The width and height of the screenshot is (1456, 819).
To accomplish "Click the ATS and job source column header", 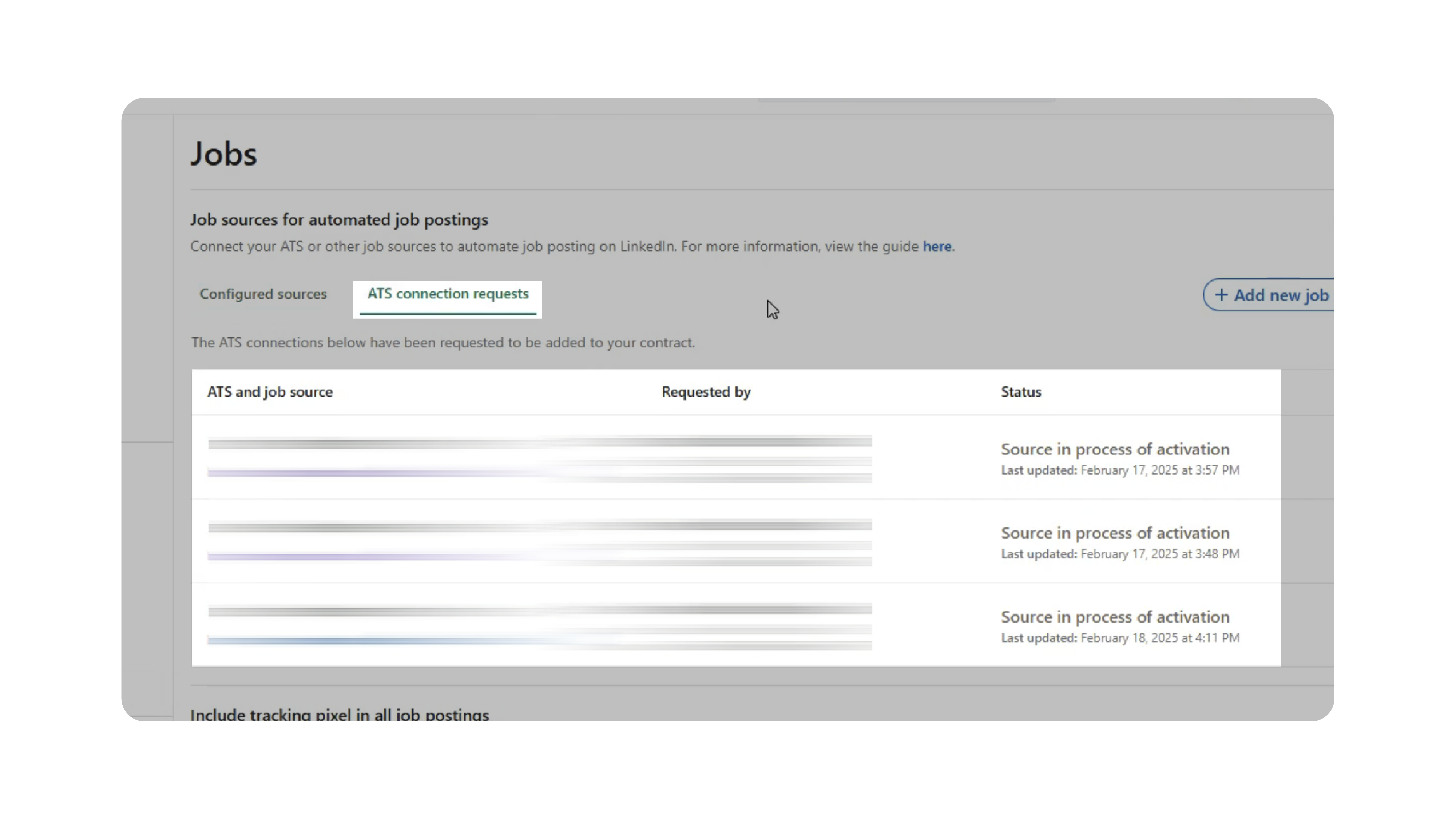I will click(270, 392).
